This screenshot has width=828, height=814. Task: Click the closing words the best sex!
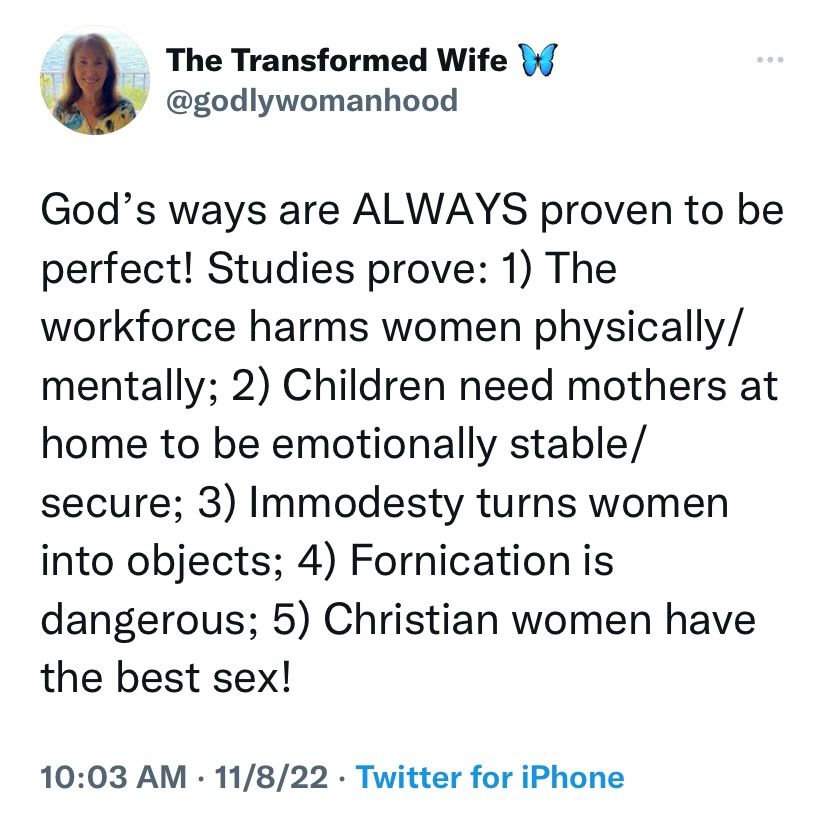166,678
